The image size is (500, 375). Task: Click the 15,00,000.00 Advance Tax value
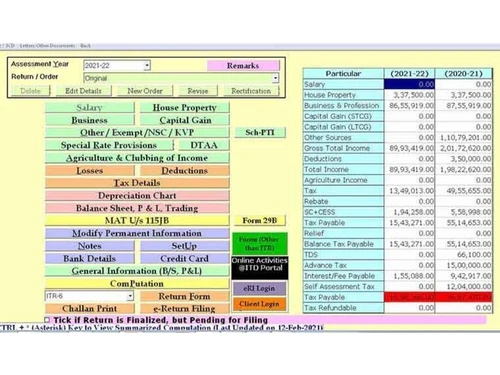coord(464,265)
